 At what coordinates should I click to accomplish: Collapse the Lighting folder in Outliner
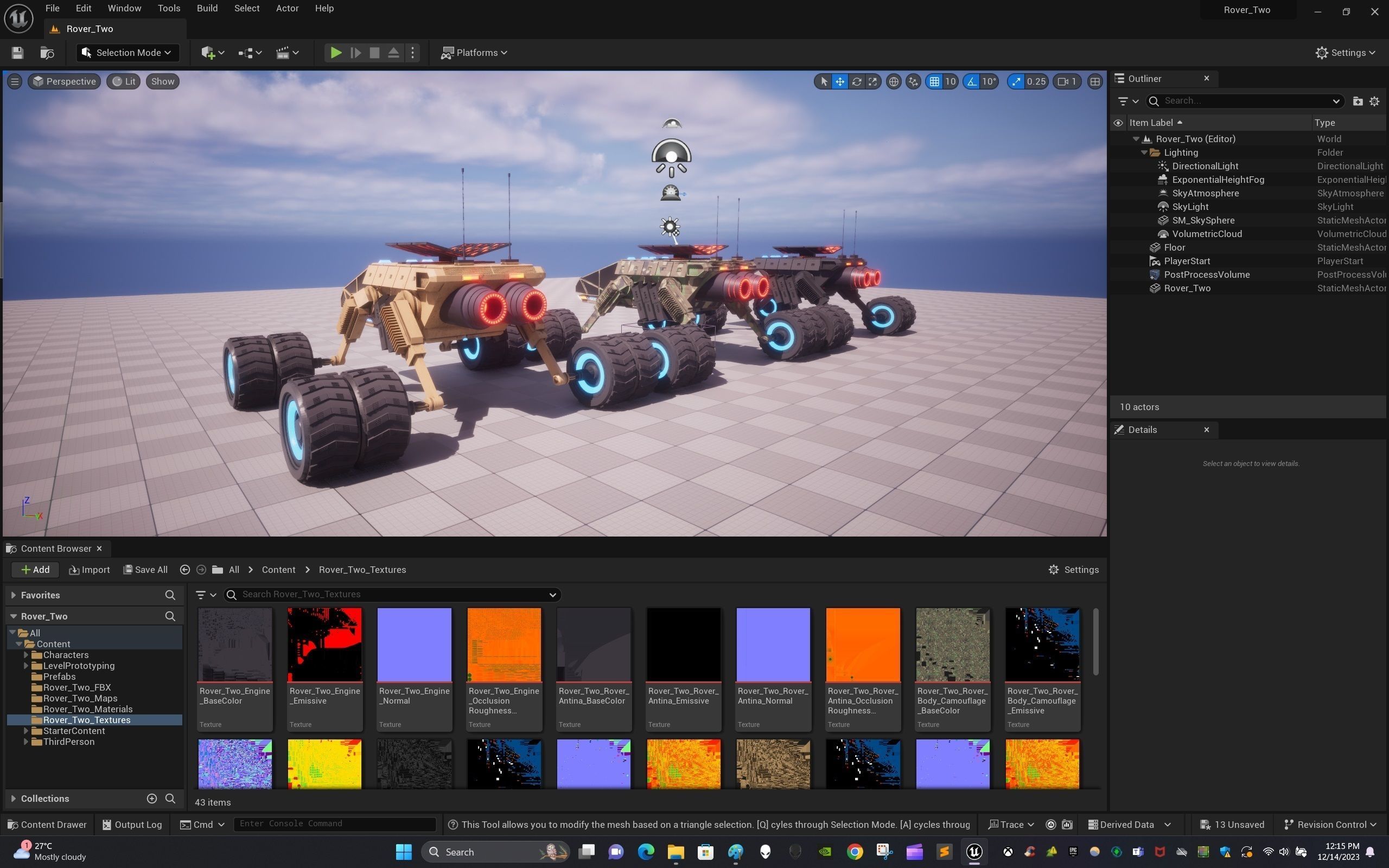(x=1144, y=152)
